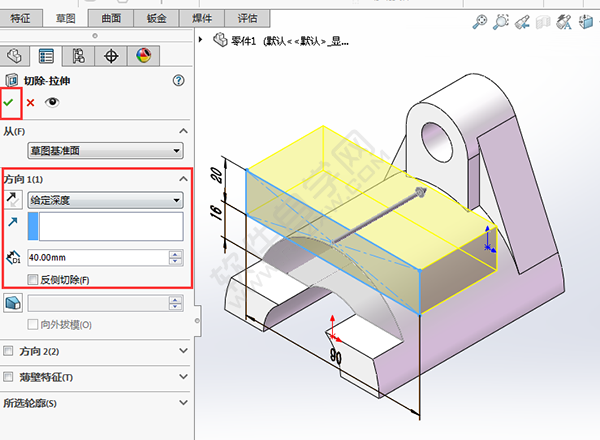Open the View Orientation cube icon

tap(585, 21)
